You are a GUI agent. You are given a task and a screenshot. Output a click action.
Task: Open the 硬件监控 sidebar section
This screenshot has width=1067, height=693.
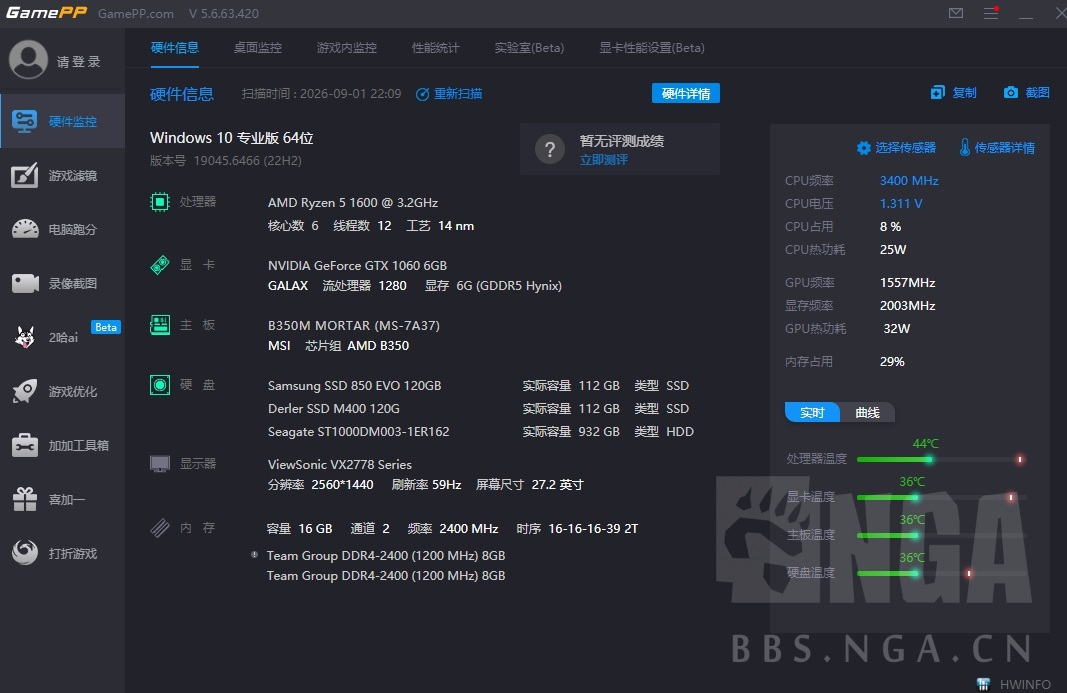click(x=63, y=121)
